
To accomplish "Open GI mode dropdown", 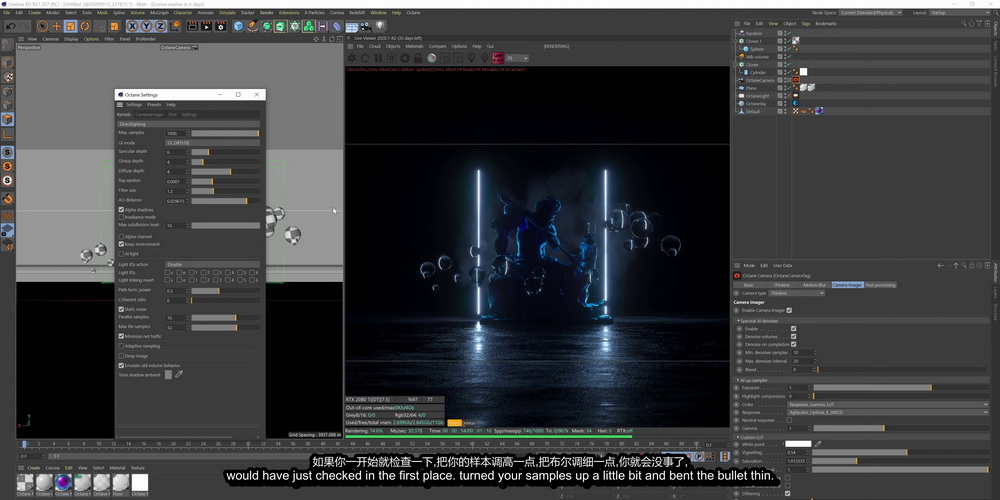I will click(x=212, y=143).
